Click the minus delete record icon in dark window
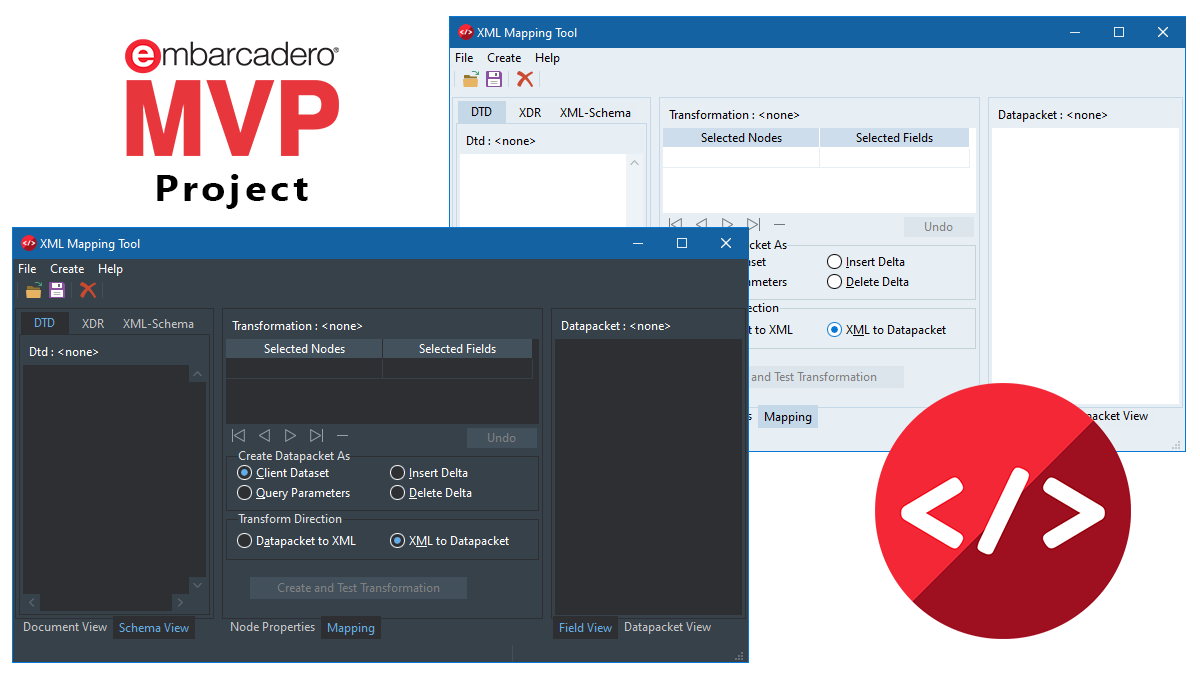1200x675 pixels. click(x=342, y=436)
